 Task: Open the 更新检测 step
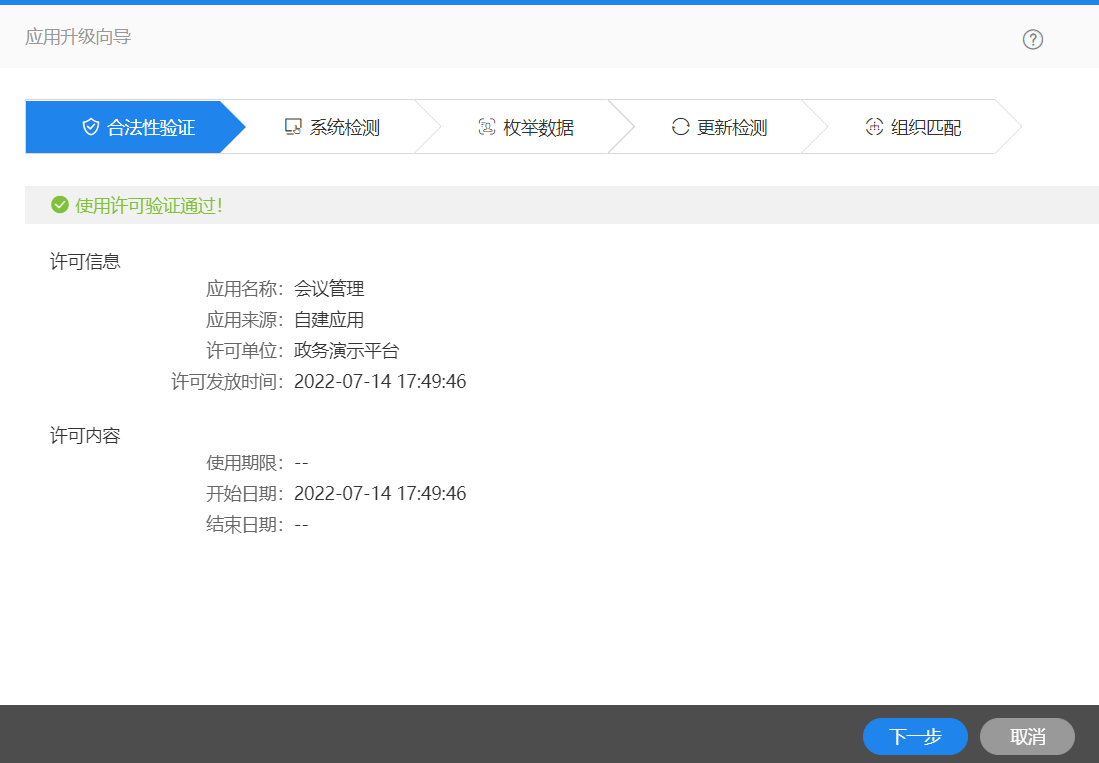pyautogui.click(x=732, y=128)
